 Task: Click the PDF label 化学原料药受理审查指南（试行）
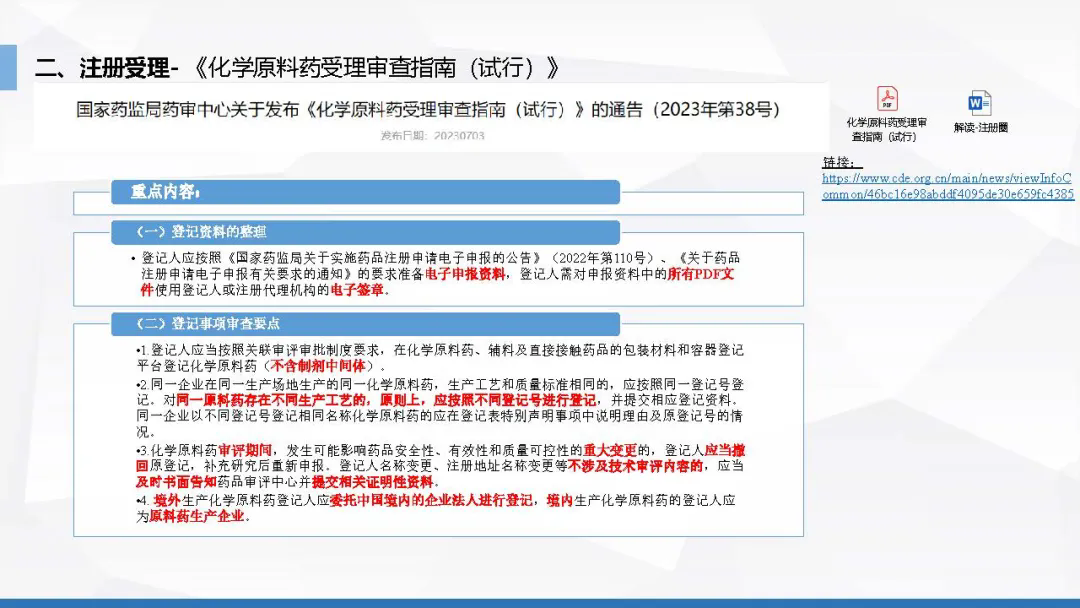coord(886,129)
